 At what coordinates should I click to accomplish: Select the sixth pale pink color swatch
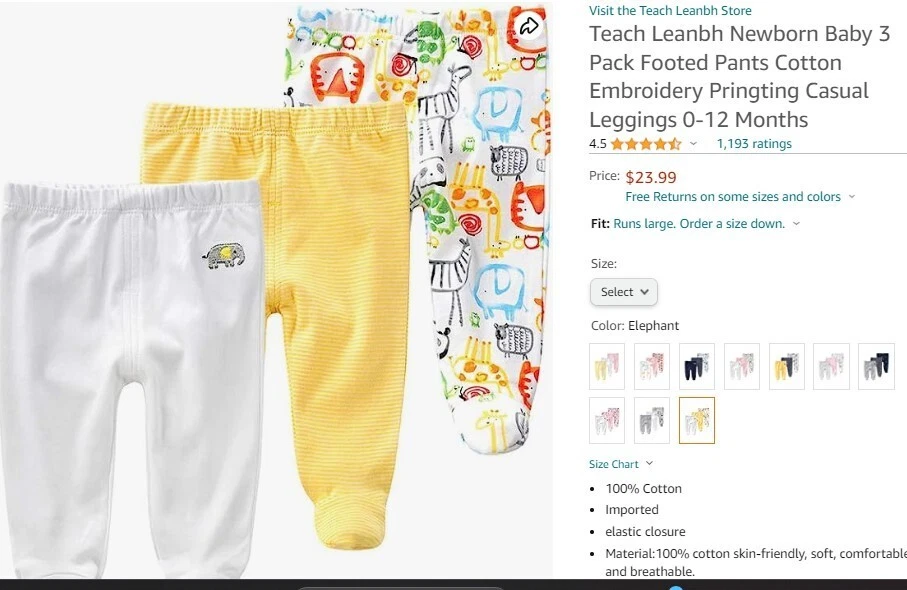click(831, 366)
